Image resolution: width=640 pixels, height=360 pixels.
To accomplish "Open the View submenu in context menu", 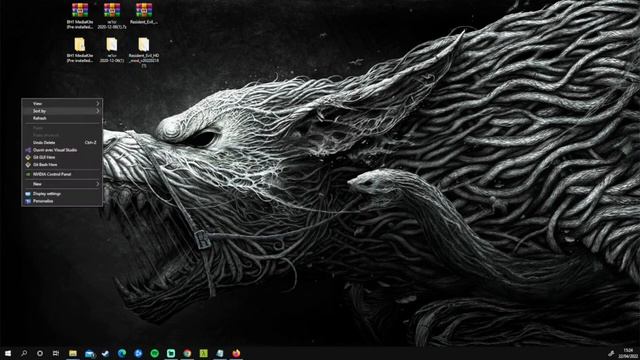I will (62, 104).
